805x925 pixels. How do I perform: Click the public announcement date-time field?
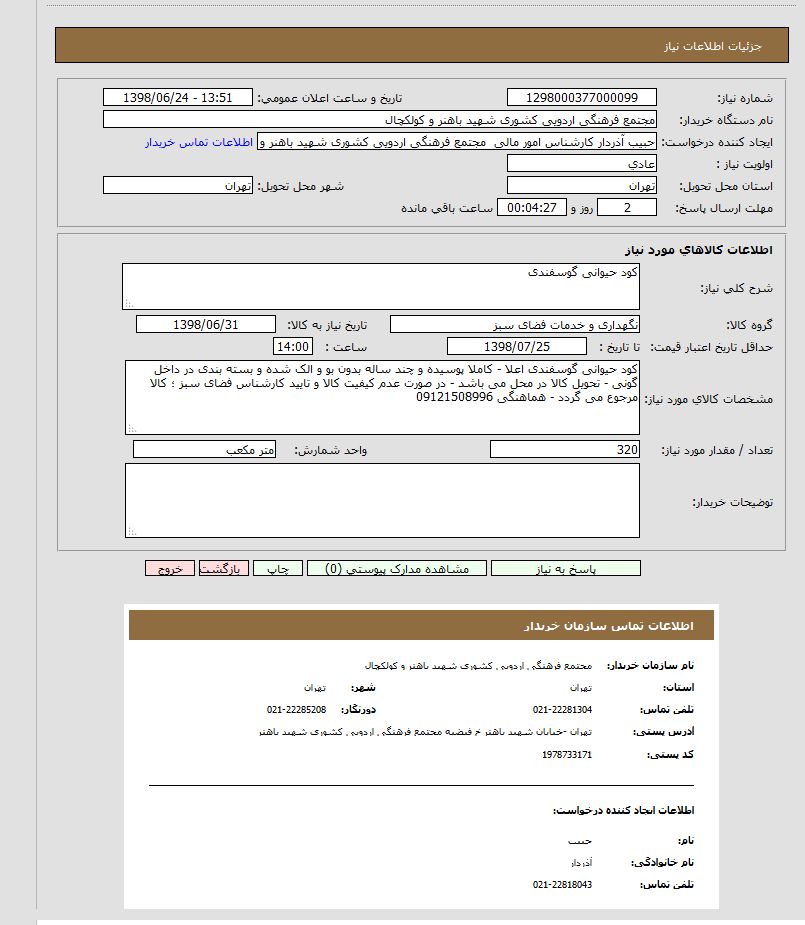(x=178, y=98)
